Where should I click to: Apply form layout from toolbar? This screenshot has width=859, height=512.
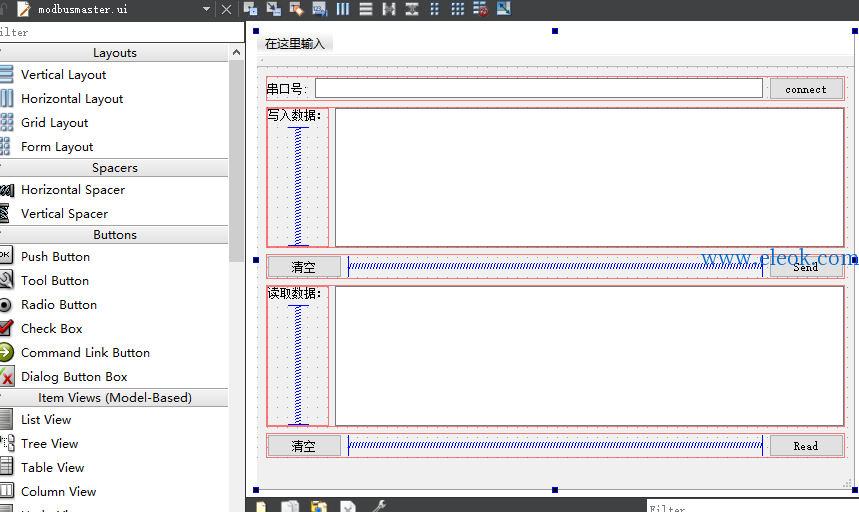[435, 9]
